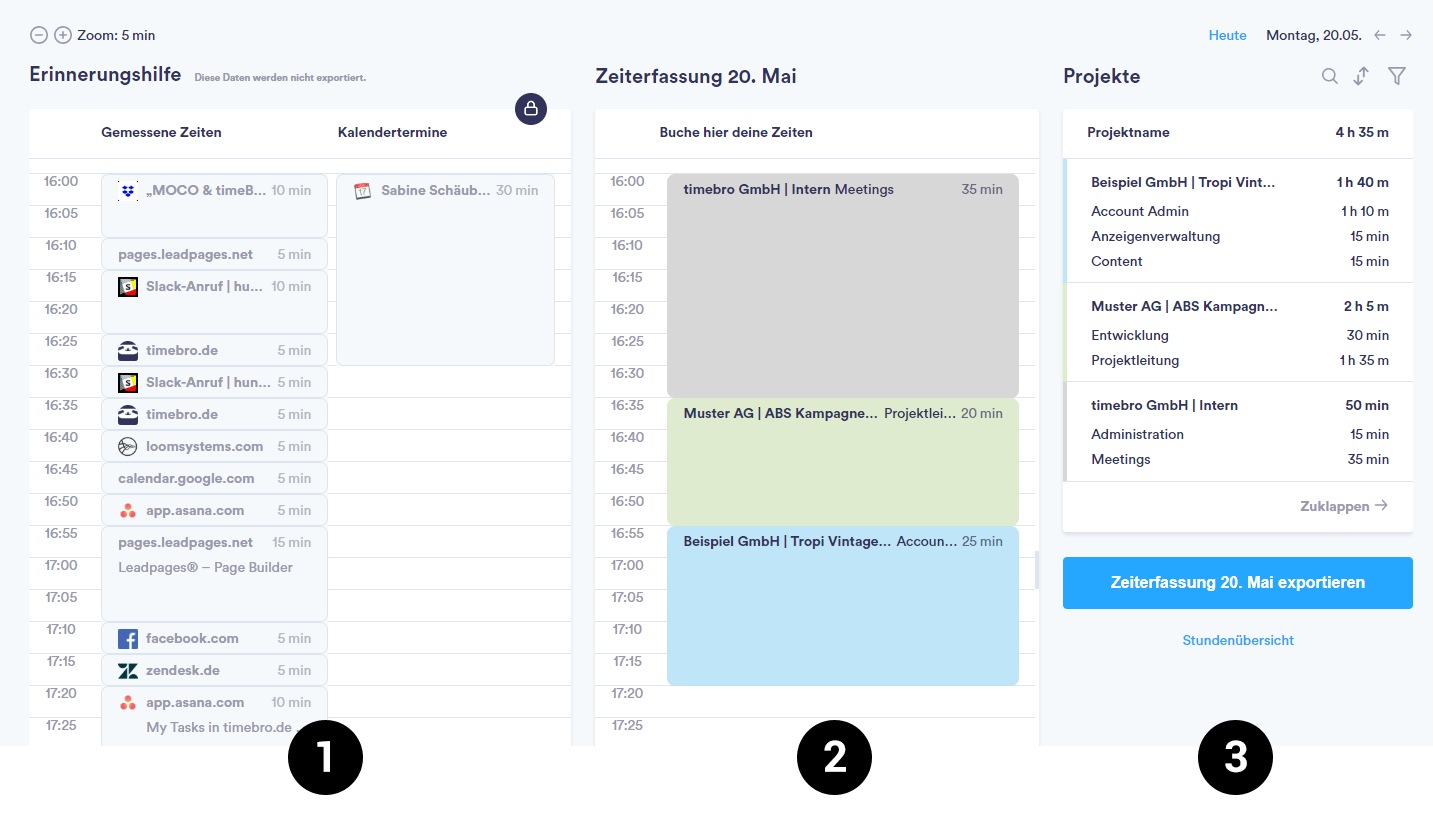Click the sort projects arrows icon
Viewport: 1433px width, 814px height.
coord(1361,76)
